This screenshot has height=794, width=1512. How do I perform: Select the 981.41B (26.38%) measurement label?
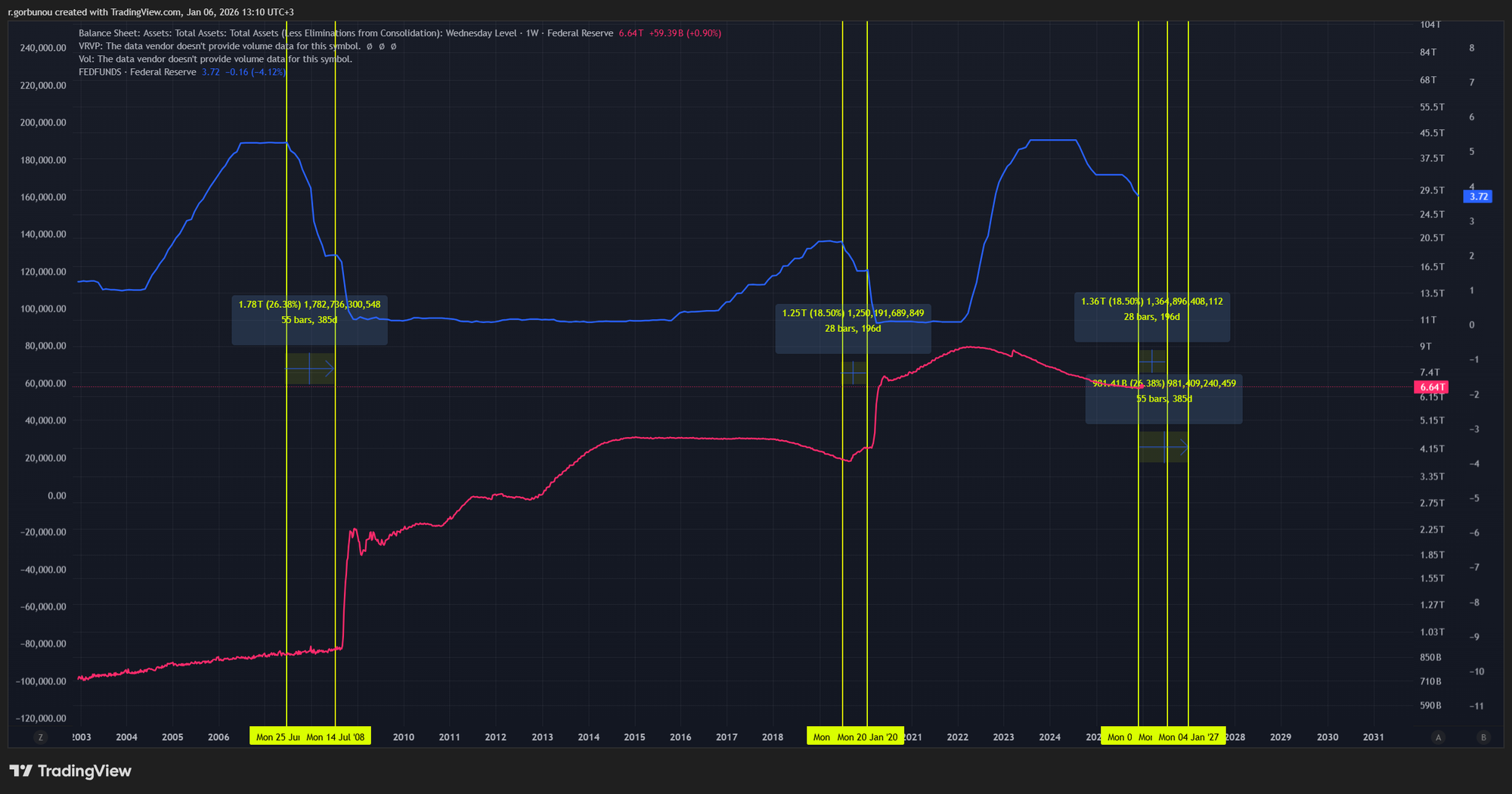(x=1163, y=391)
